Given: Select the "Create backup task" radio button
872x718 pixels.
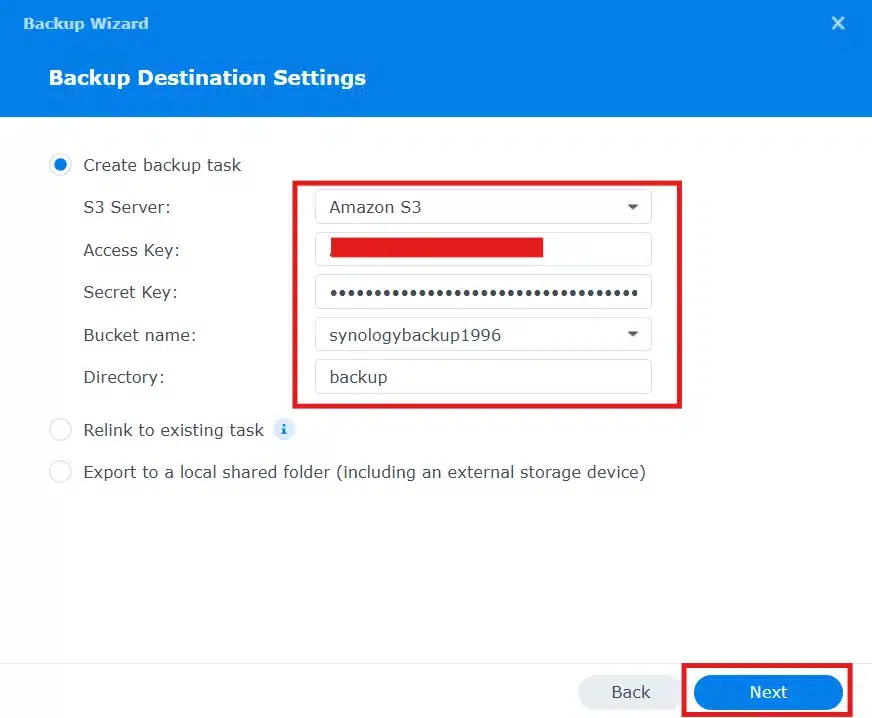Looking at the screenshot, I should point(60,165).
